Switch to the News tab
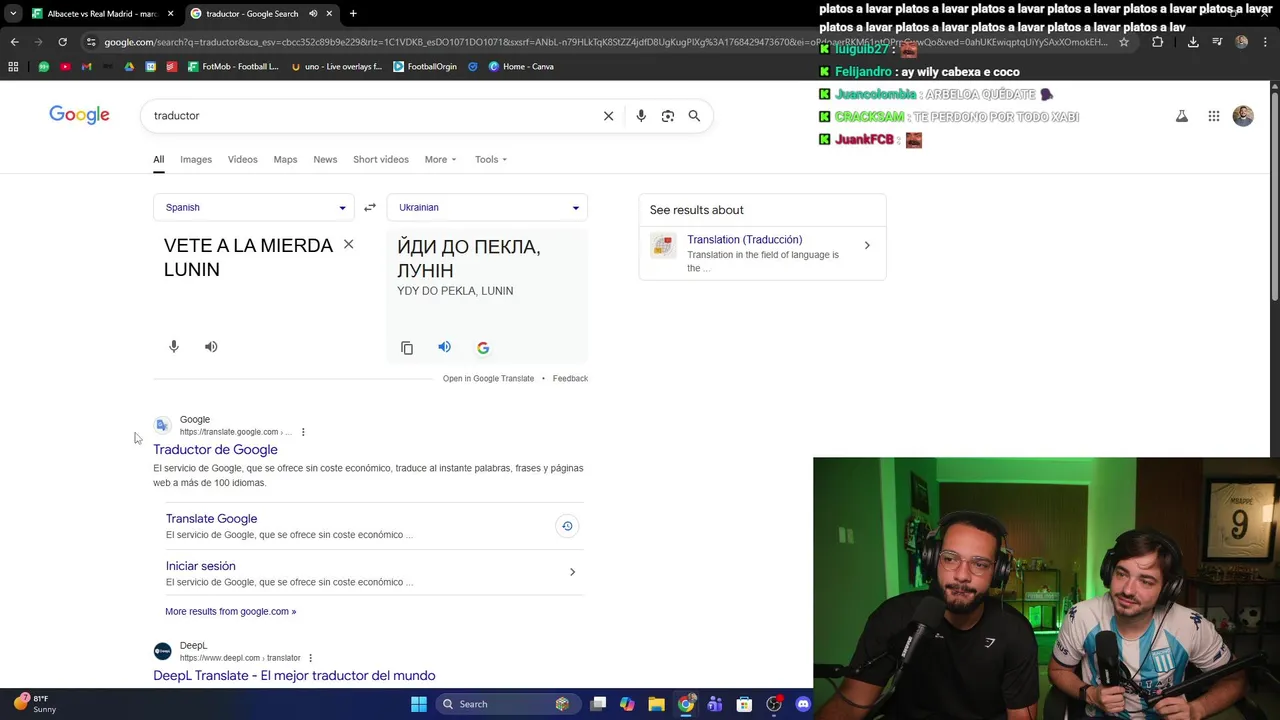This screenshot has height=720, width=1280. (325, 159)
